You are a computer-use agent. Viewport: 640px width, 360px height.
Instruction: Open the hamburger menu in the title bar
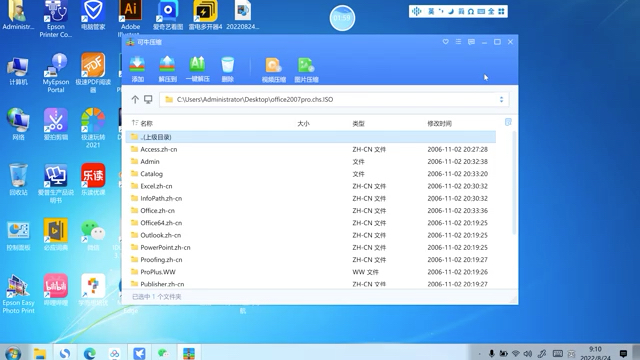click(x=458, y=42)
